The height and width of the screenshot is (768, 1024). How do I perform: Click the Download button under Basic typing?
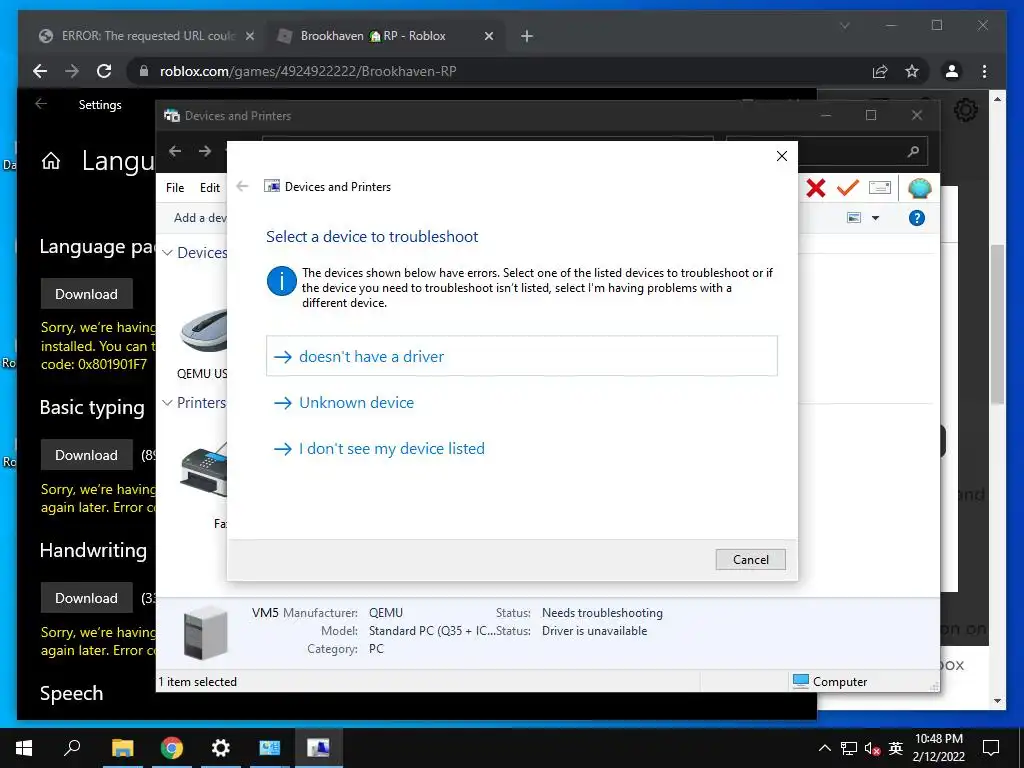[86, 455]
